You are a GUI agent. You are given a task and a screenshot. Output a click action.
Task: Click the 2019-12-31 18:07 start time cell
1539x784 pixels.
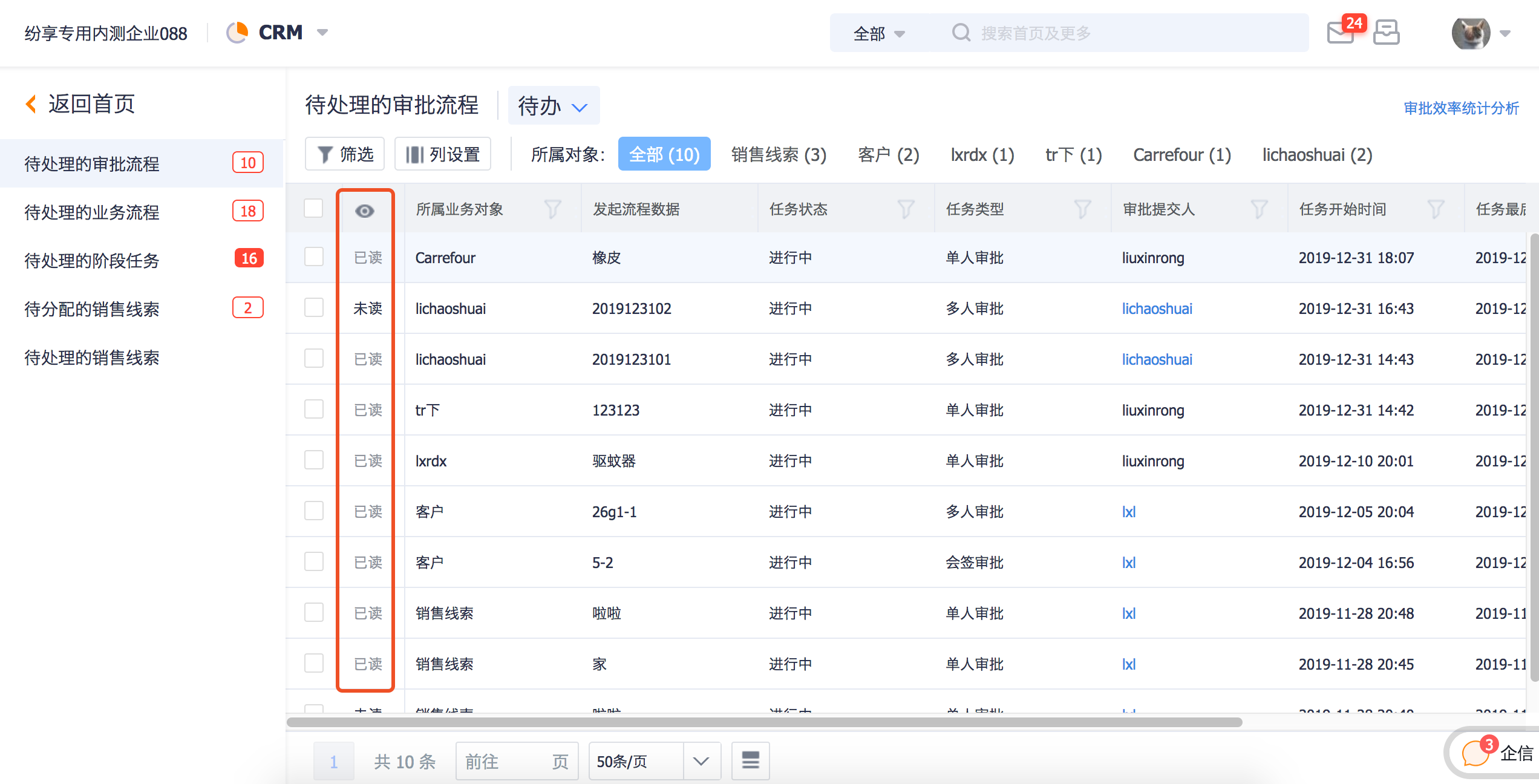[x=1356, y=258]
